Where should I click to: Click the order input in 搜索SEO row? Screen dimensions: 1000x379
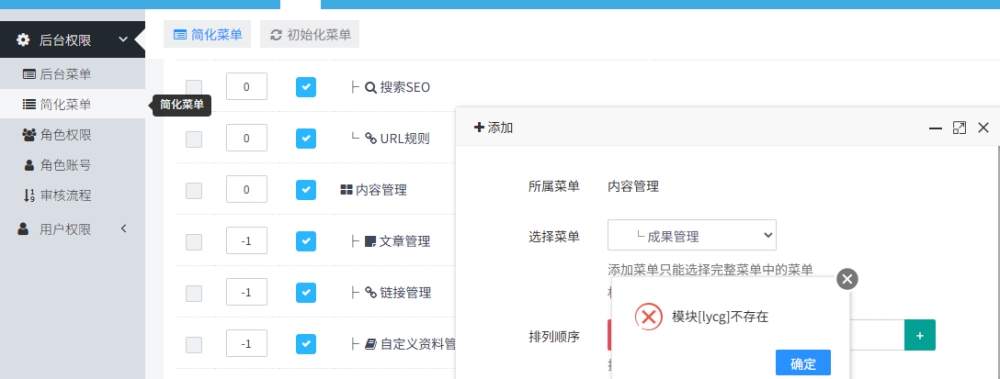247,87
